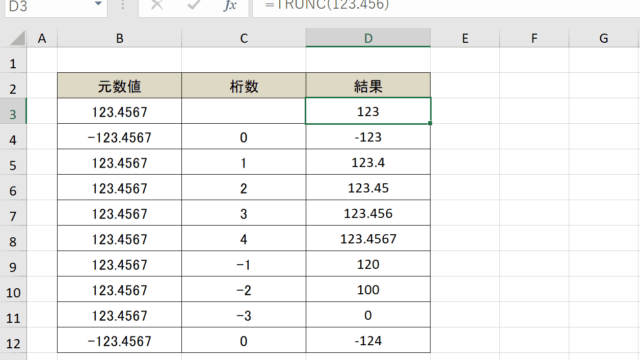Select the empty 桁数 cell in row 3
The image size is (640, 360).
pyautogui.click(x=244, y=111)
